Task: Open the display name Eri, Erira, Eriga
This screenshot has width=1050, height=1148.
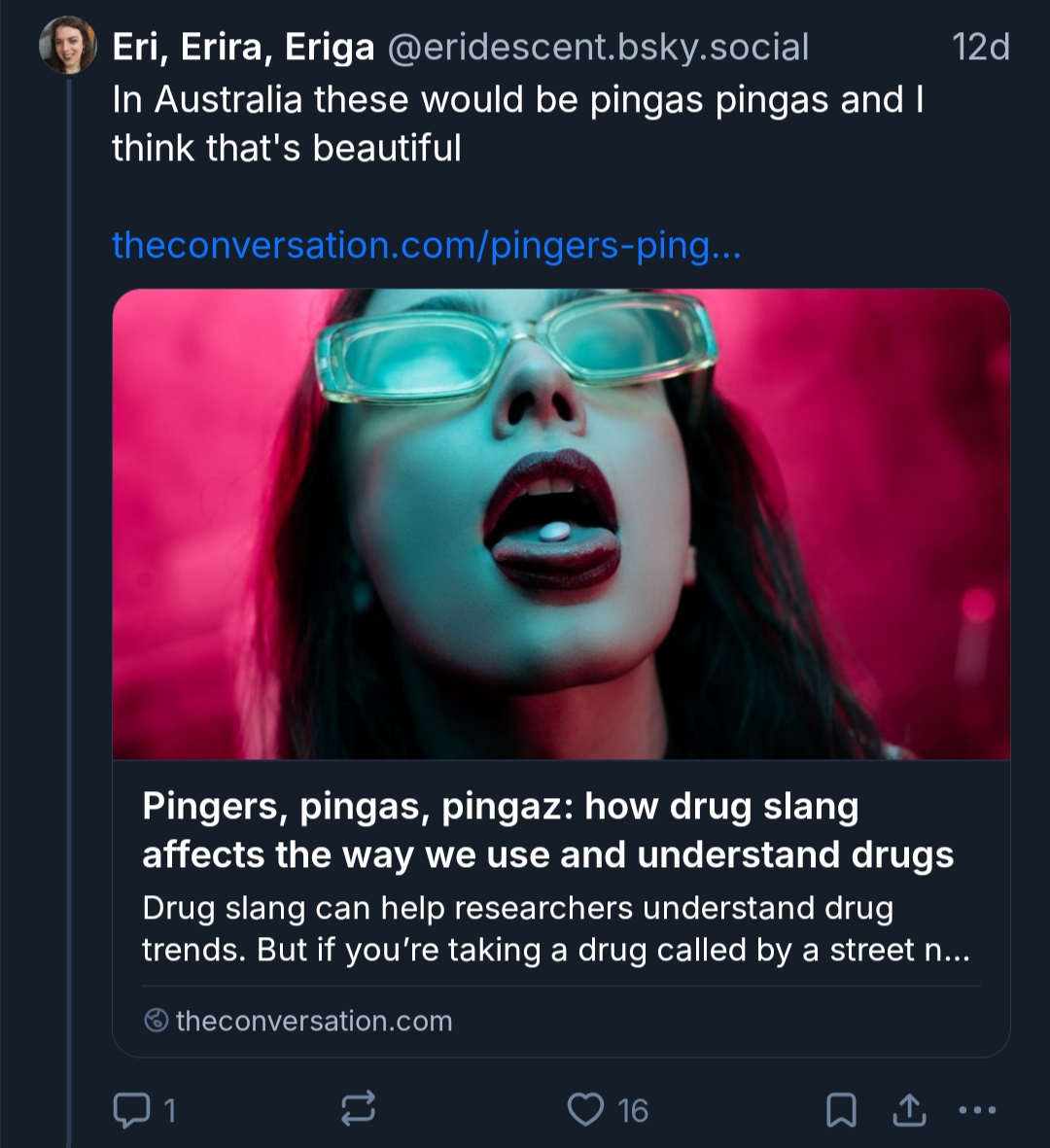Action: coord(243,47)
